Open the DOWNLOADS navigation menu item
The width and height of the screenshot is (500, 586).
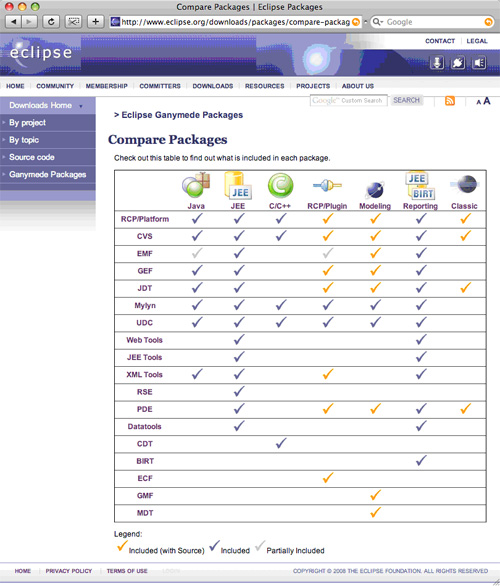click(x=213, y=86)
